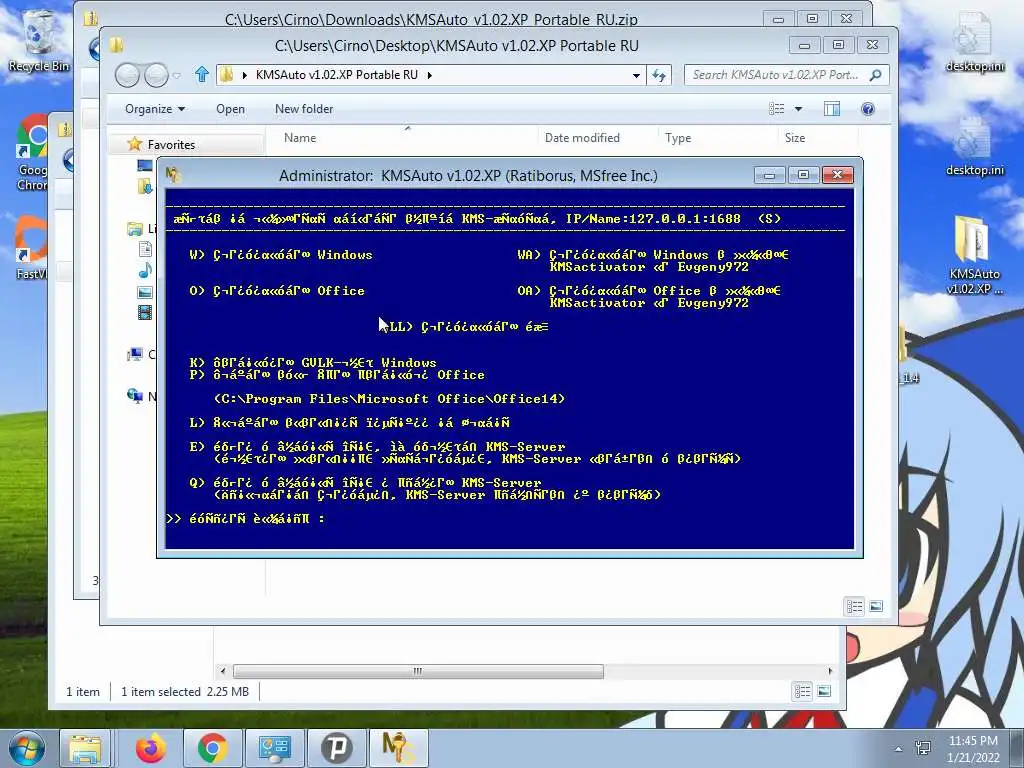Click the change view icon in toolbar
The width and height of the screenshot is (1024, 768).
(776, 109)
